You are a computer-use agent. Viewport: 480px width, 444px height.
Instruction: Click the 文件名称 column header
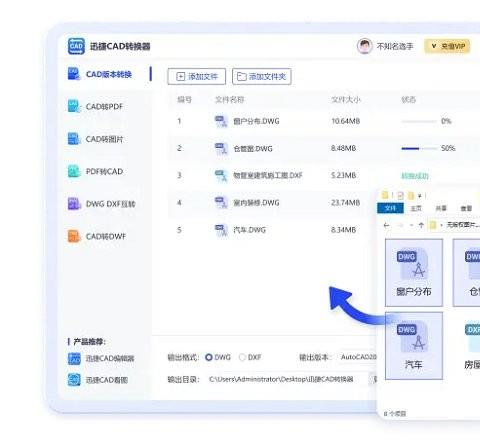230,99
